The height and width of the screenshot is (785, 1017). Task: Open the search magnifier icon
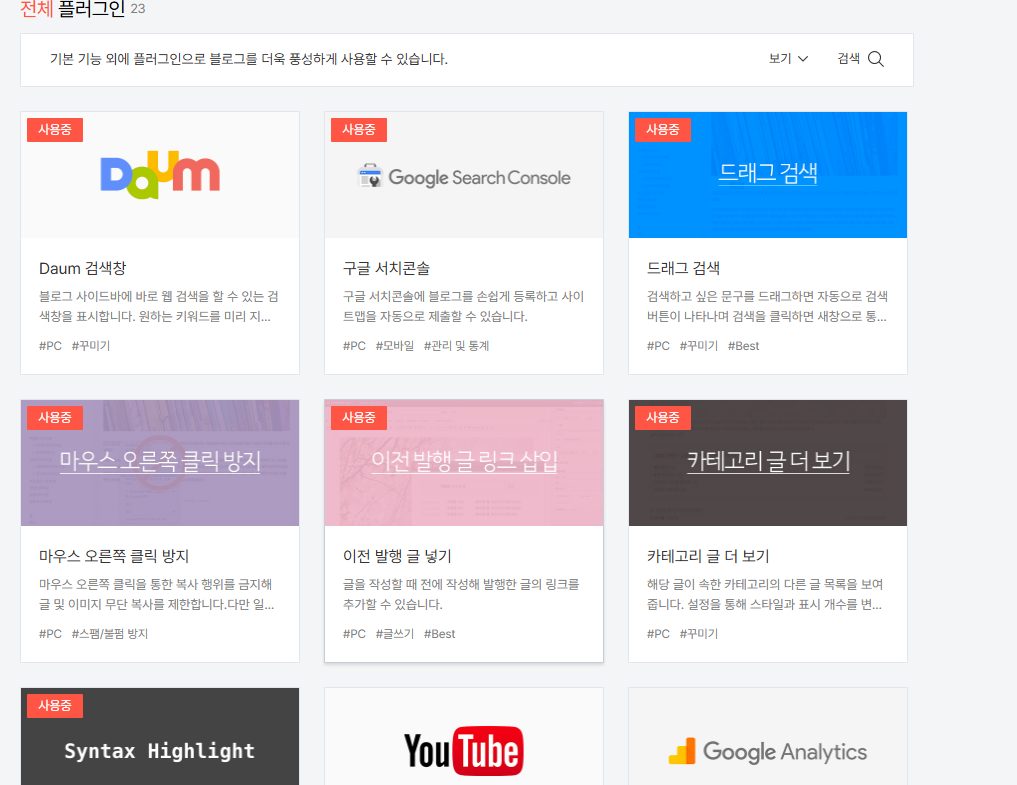coord(876,59)
